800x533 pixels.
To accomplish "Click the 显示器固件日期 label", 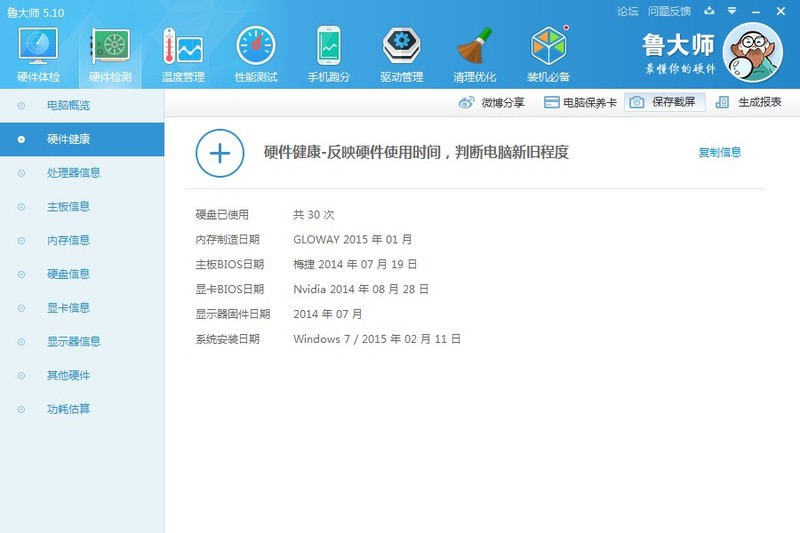I will coord(233,314).
